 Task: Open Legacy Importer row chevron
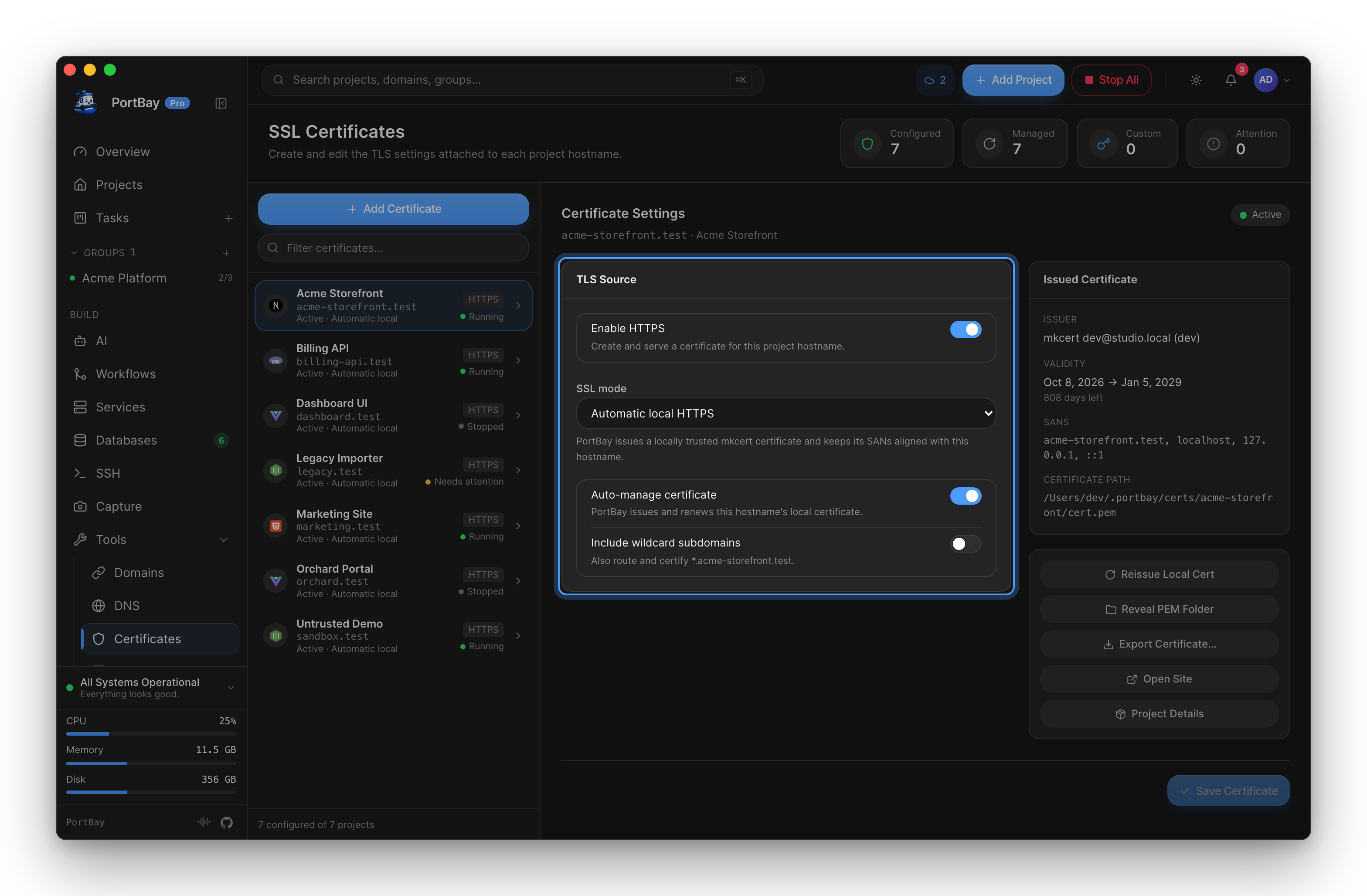pyautogui.click(x=518, y=470)
